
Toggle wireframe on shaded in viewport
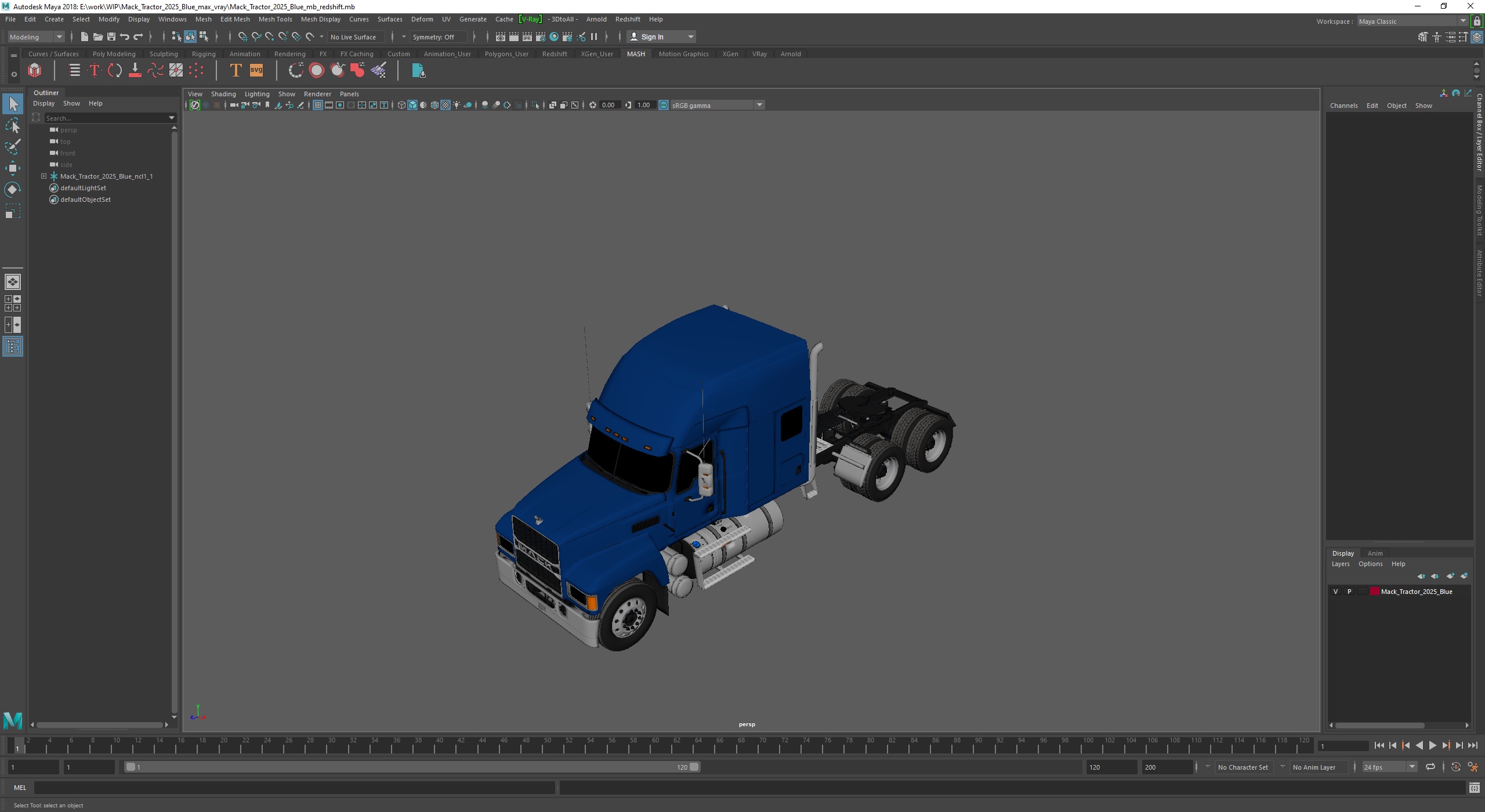pyautogui.click(x=434, y=105)
